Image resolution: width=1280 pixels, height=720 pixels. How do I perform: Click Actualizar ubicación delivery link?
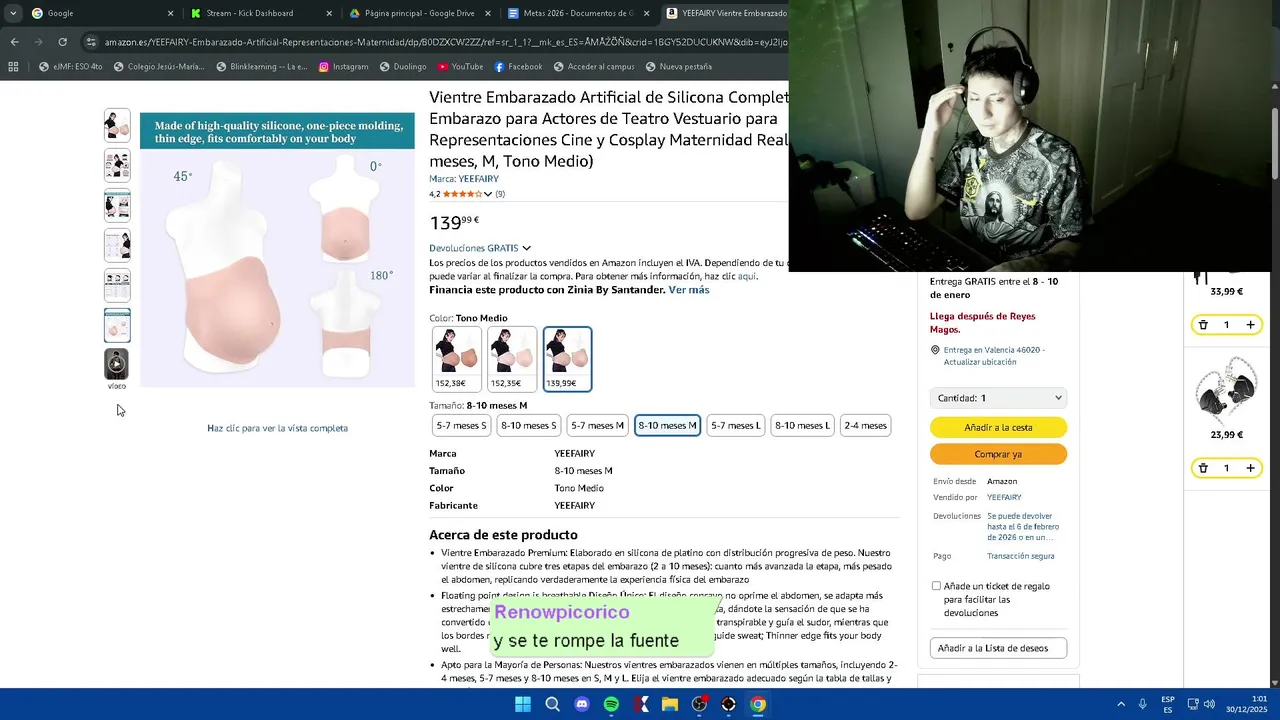click(979, 362)
